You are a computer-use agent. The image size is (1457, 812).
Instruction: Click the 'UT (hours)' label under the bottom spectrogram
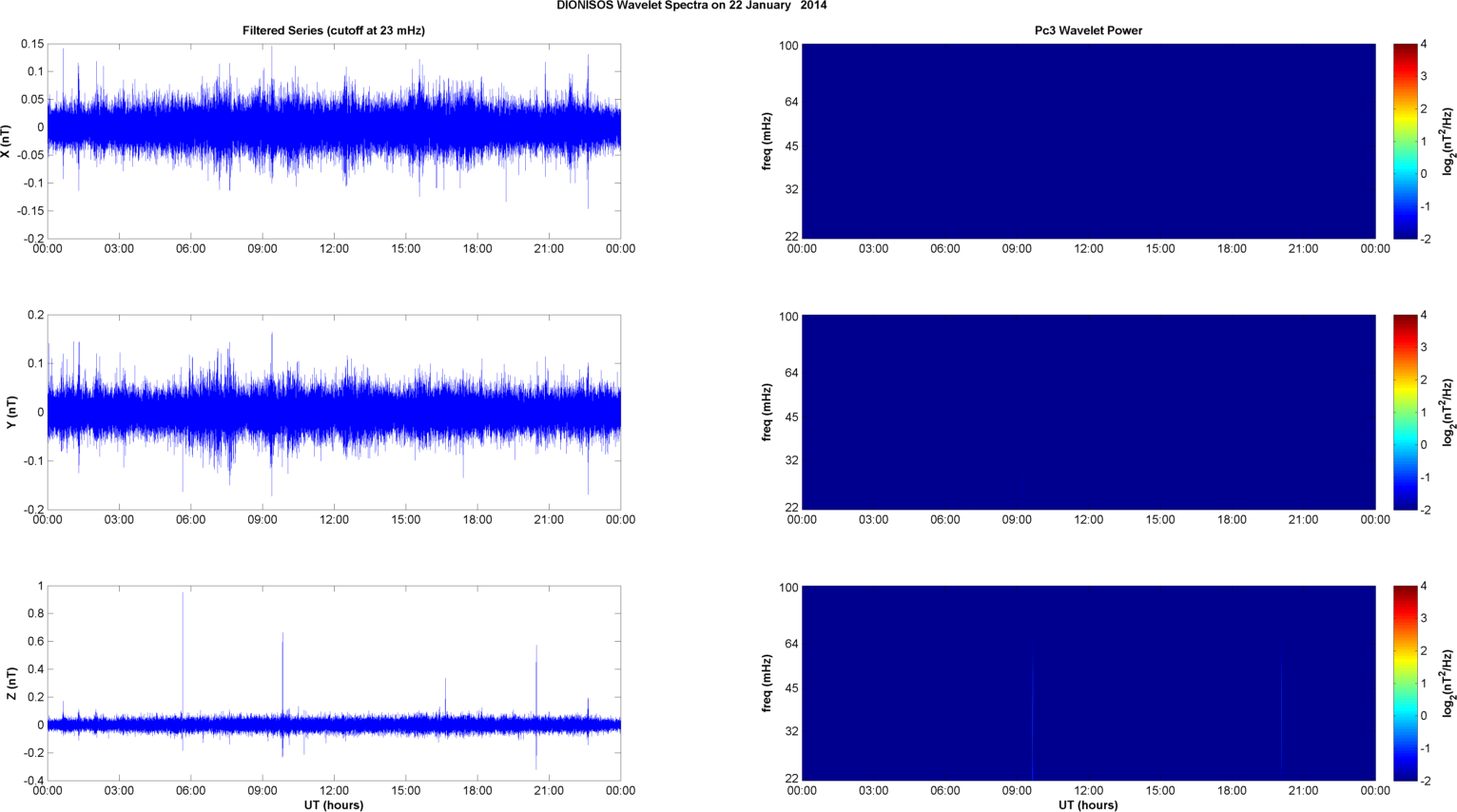pos(1089,805)
